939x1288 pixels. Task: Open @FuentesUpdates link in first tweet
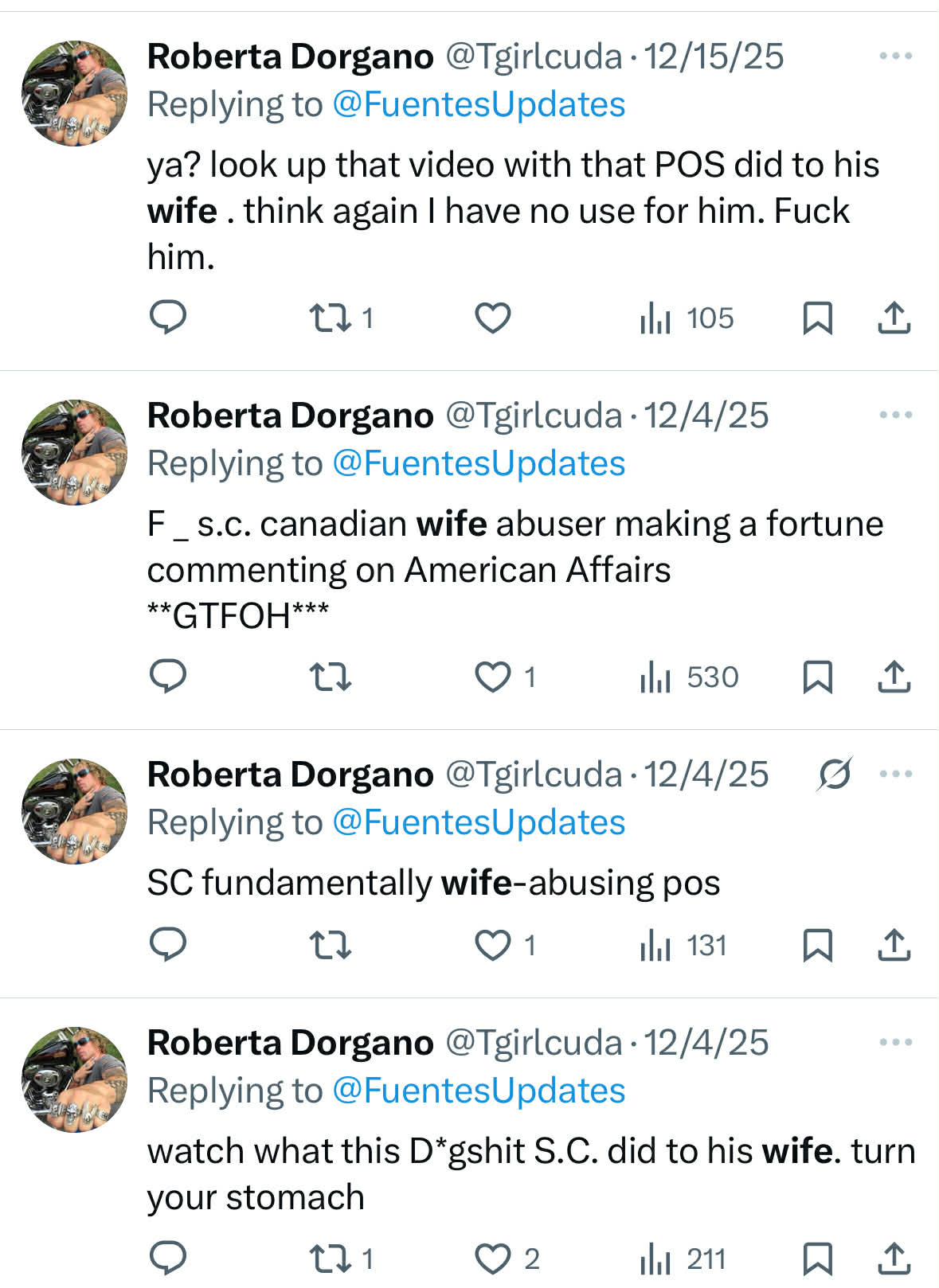[479, 105]
